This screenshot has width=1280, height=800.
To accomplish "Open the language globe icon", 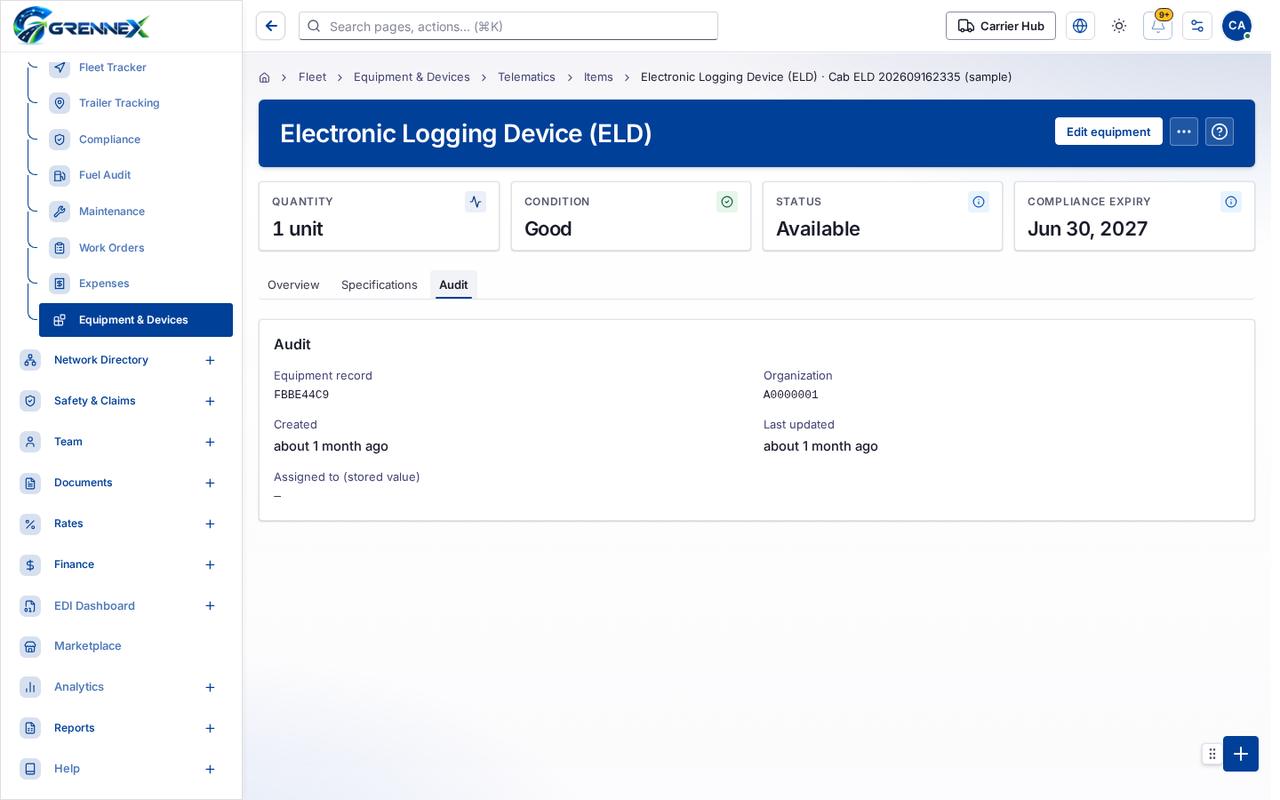I will click(x=1080, y=26).
